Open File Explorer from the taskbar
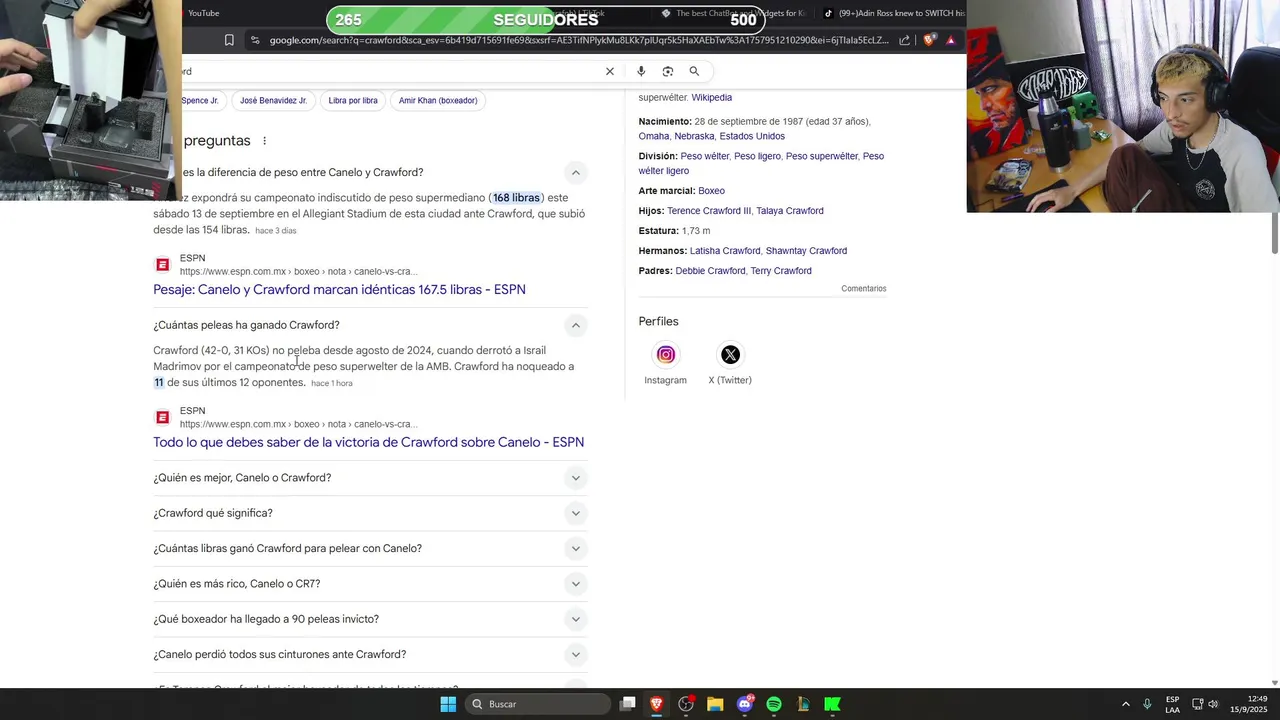The image size is (1280, 720). pos(715,704)
